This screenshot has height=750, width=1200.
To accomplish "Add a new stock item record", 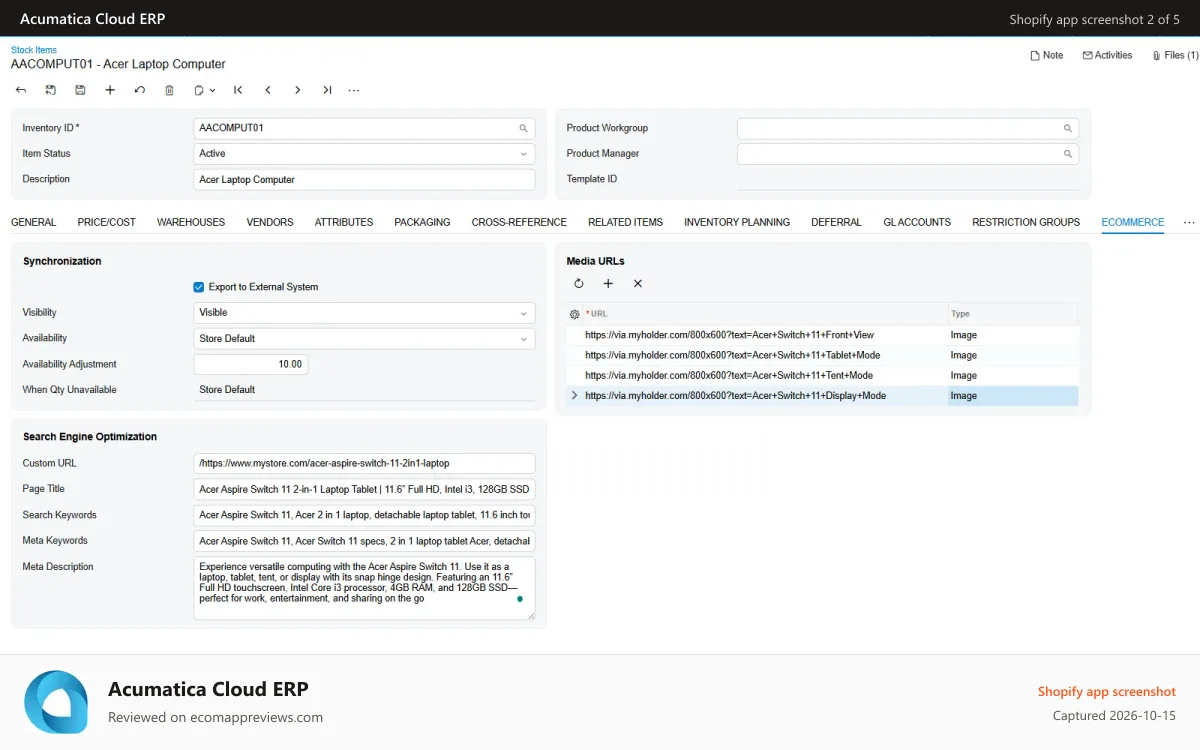I will click(110, 90).
